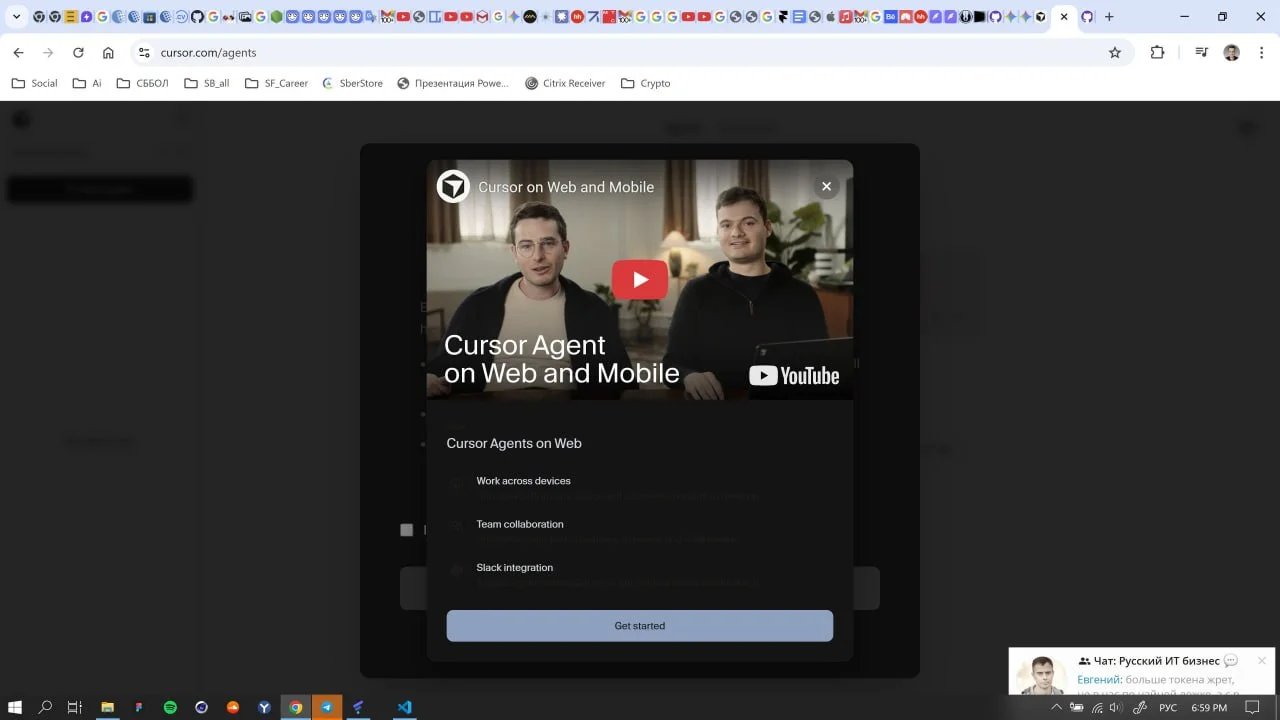Expand the tab search chevron
Screen dimensions: 1280x720
(x=16, y=17)
